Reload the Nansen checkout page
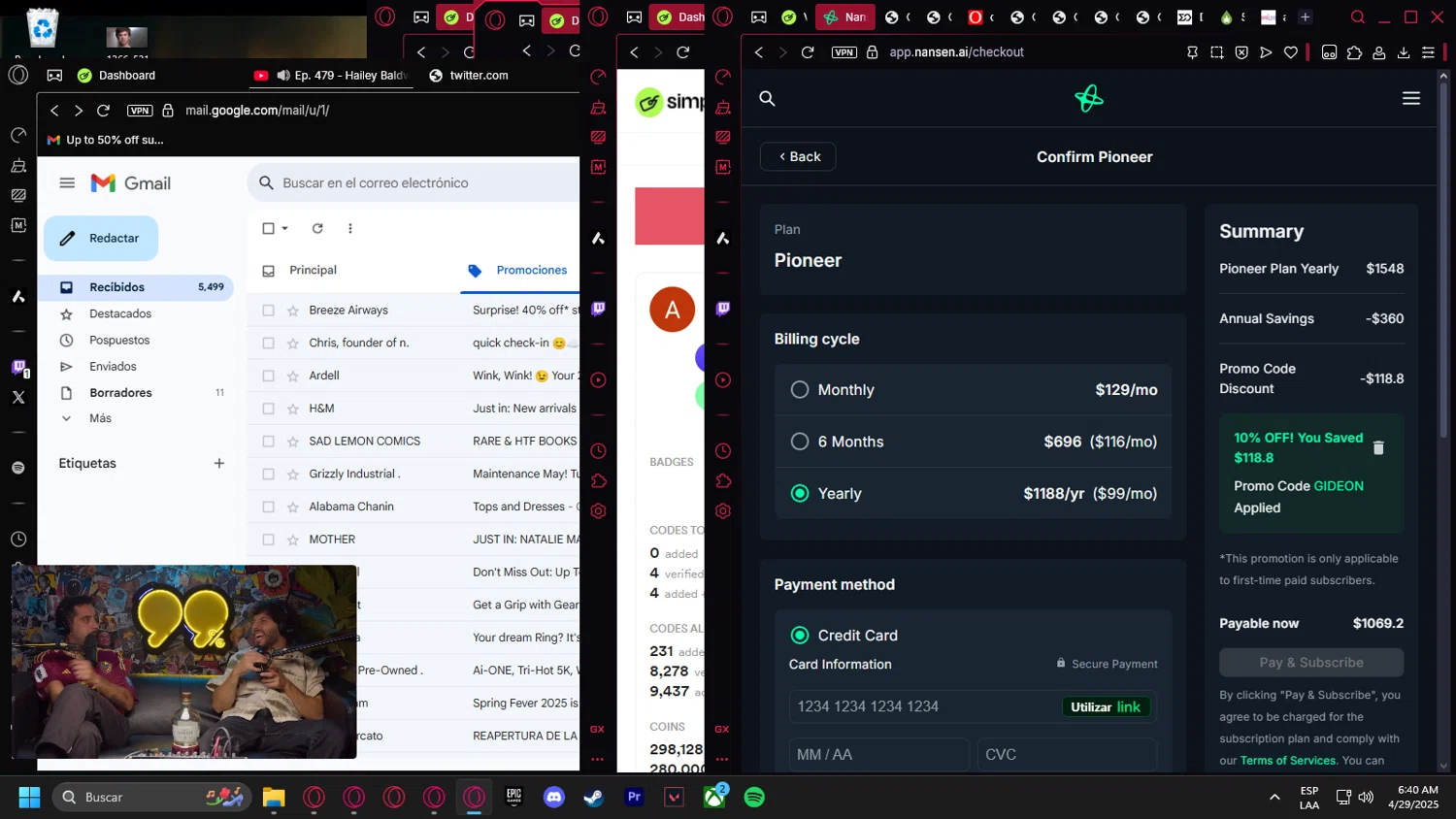Screen dimensions: 1456x819 808,52
